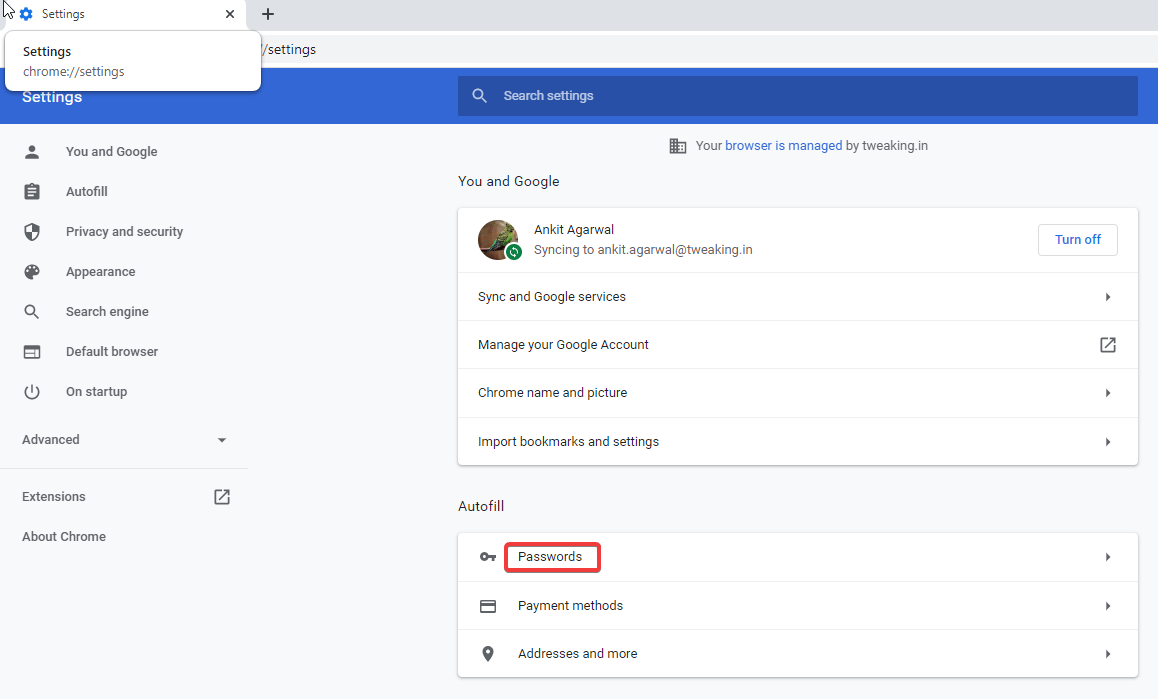The image size is (1158, 699).
Task: Turn off sync for Ankit Agarwal
Action: click(x=1077, y=240)
